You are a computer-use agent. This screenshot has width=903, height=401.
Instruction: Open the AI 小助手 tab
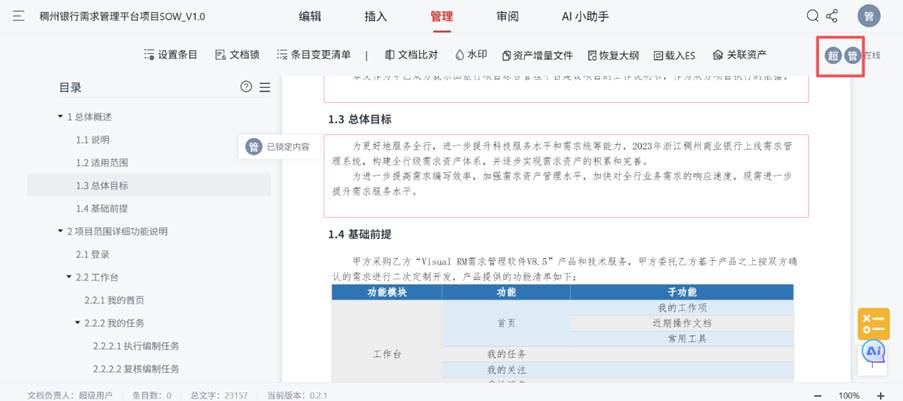tap(585, 16)
